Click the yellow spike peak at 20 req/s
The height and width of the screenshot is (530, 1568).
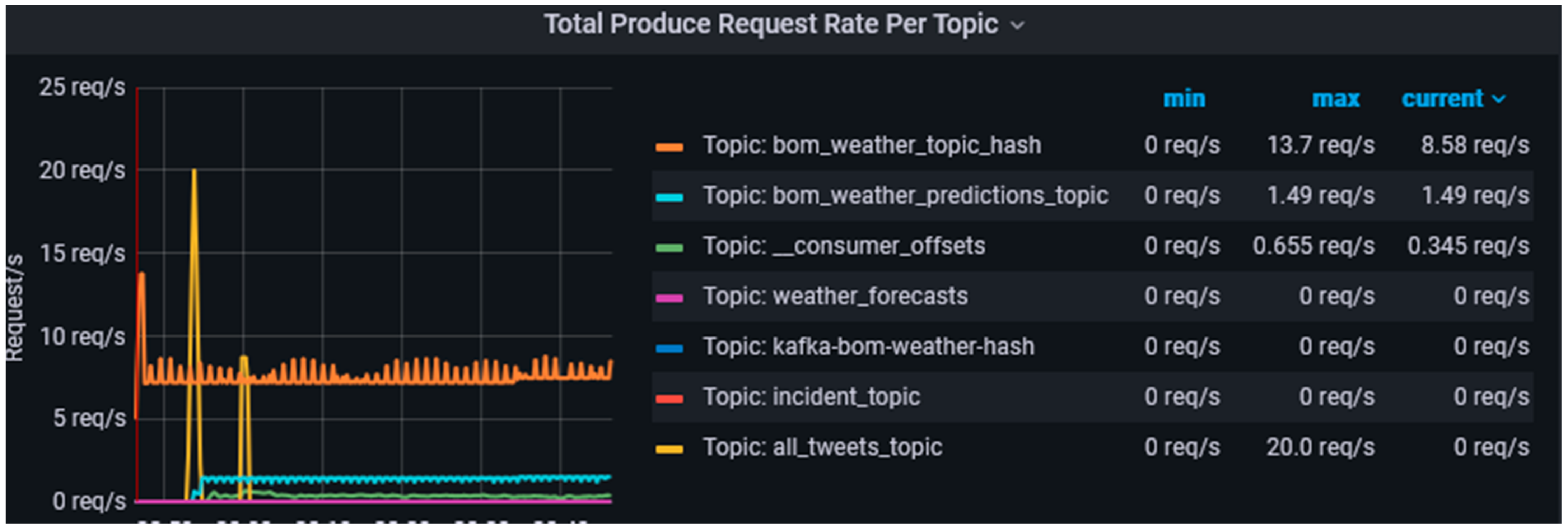pos(193,171)
